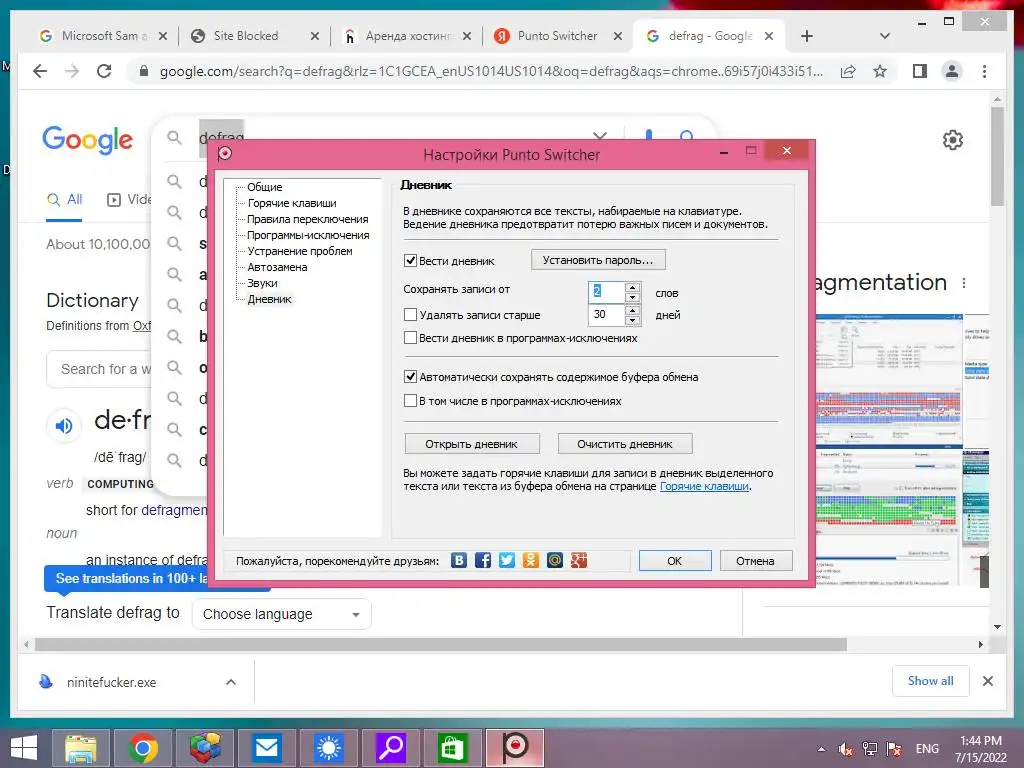Uncheck the "Вести дневник" checkbox
The height and width of the screenshot is (768, 1024).
(x=410, y=261)
